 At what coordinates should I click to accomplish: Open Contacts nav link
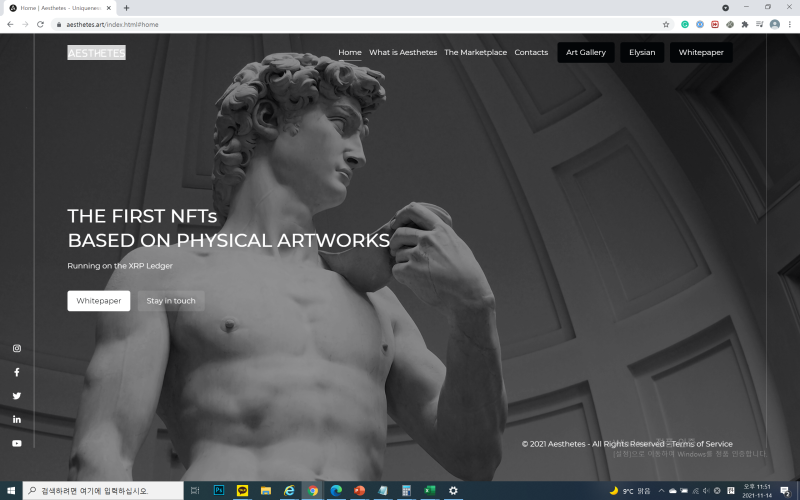pyautogui.click(x=531, y=52)
